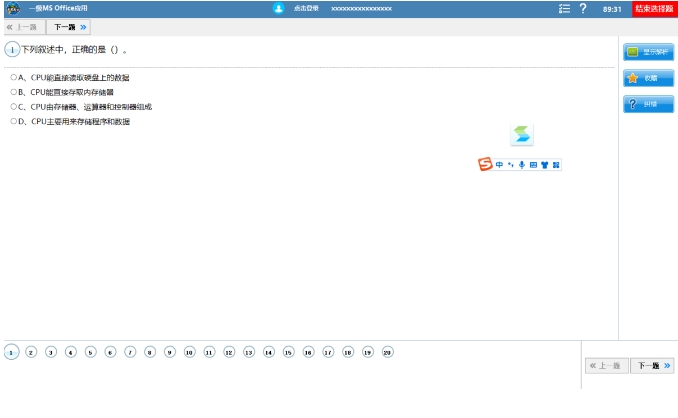This screenshot has height=418, width=678.
Task: Jump to question 16 in navigator
Action: pos(308,352)
